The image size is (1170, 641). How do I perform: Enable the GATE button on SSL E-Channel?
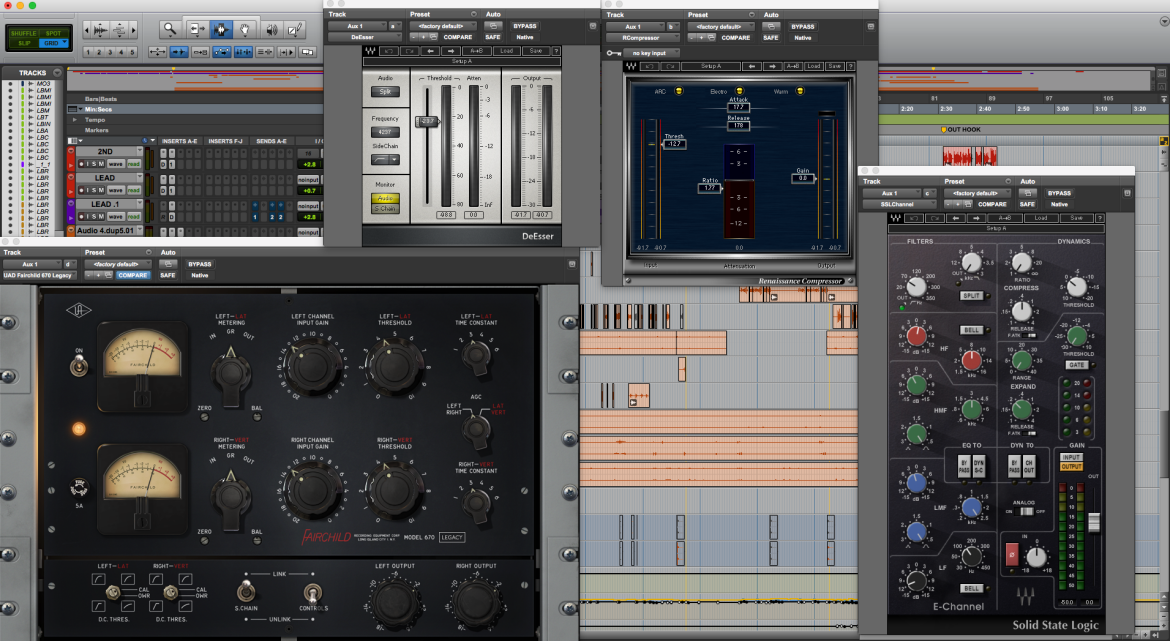(1077, 365)
